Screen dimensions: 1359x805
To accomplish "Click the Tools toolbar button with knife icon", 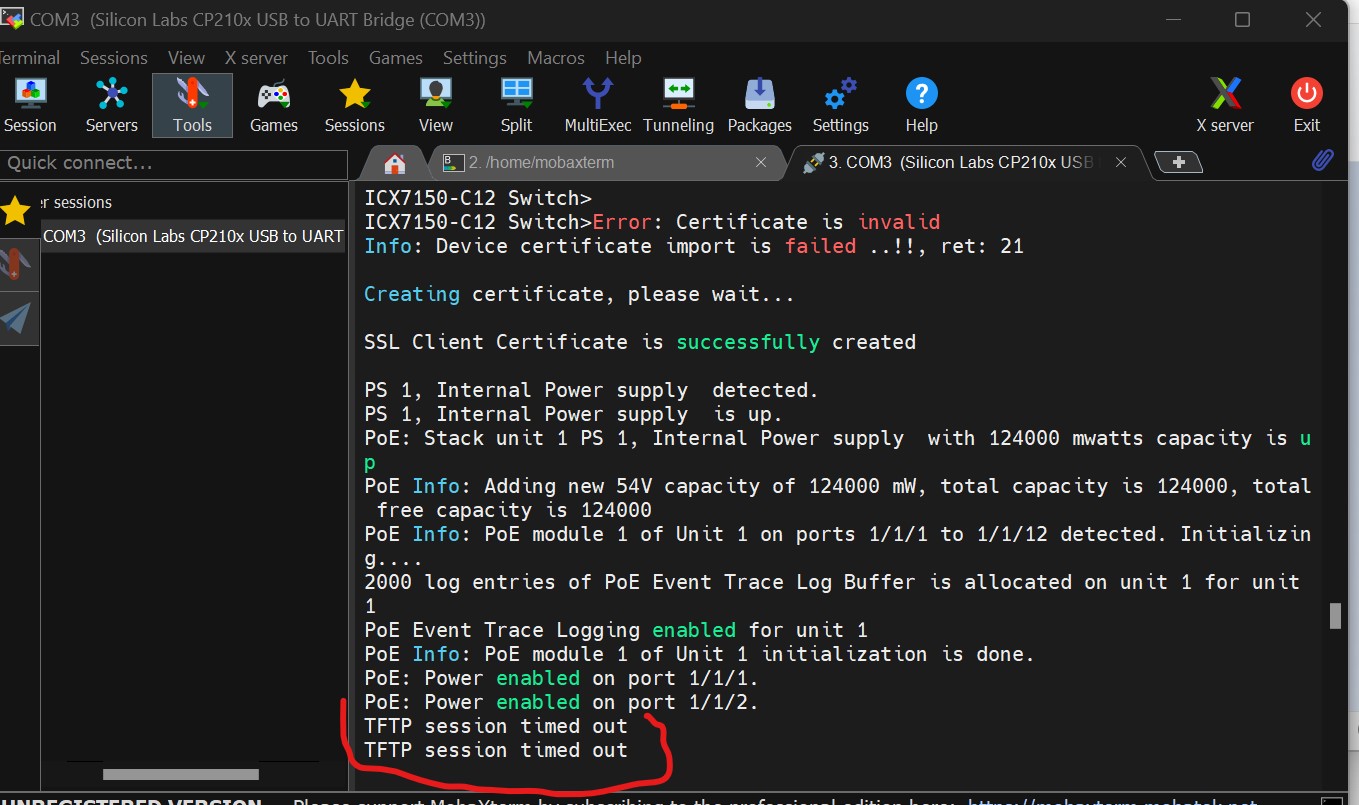I will click(192, 105).
